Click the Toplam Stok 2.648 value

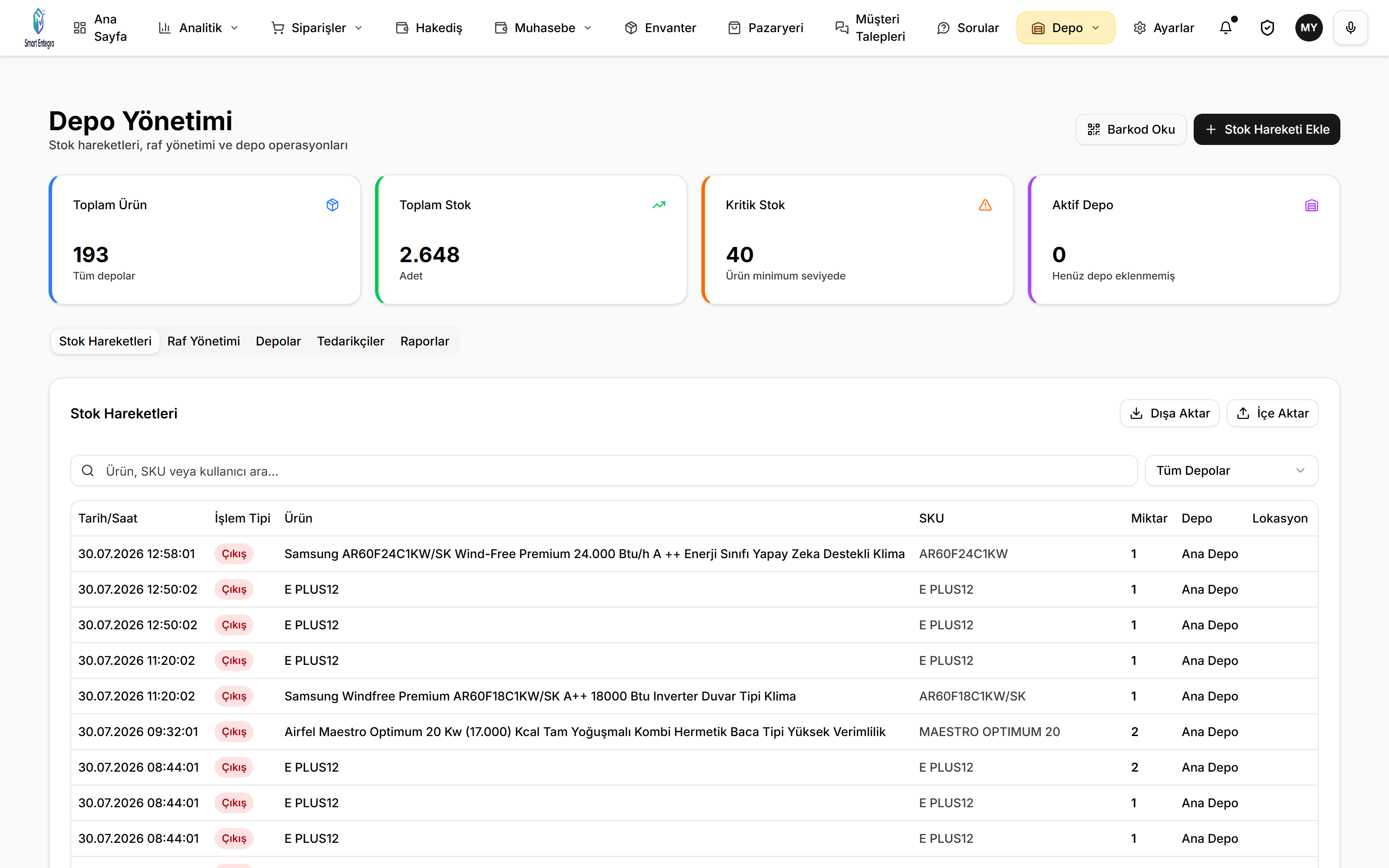coord(429,254)
